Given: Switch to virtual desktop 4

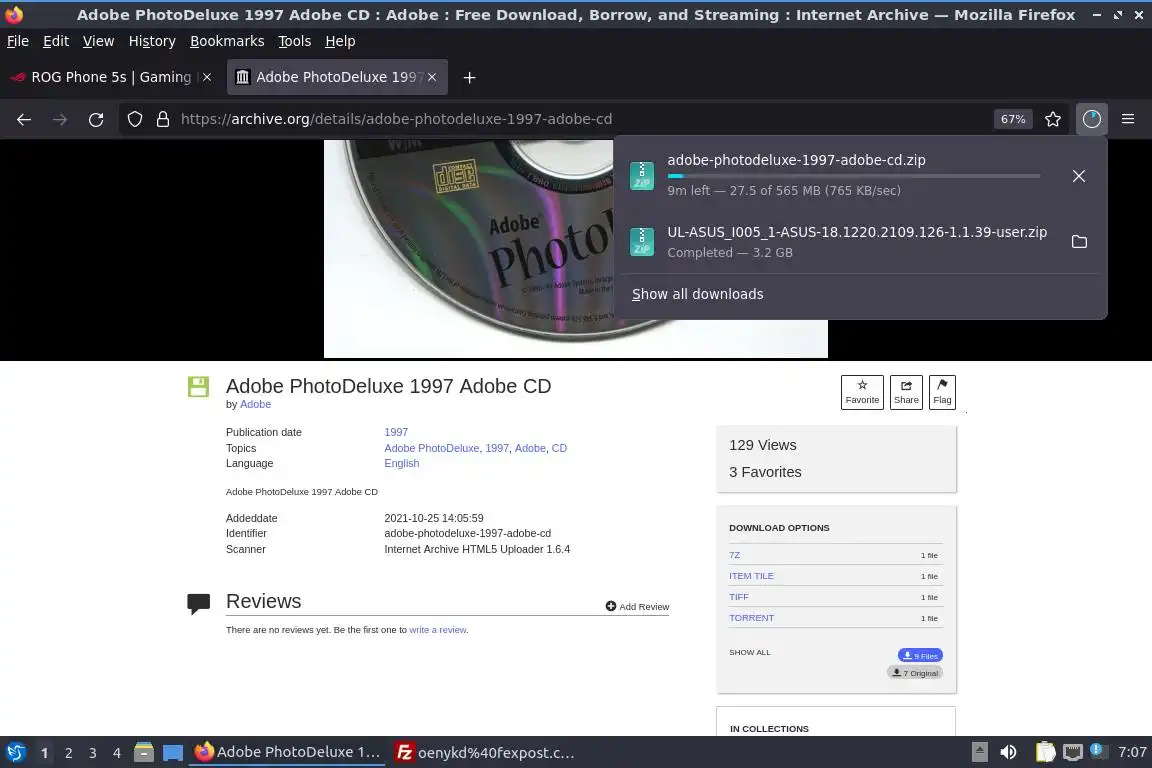Looking at the screenshot, I should [x=117, y=753].
